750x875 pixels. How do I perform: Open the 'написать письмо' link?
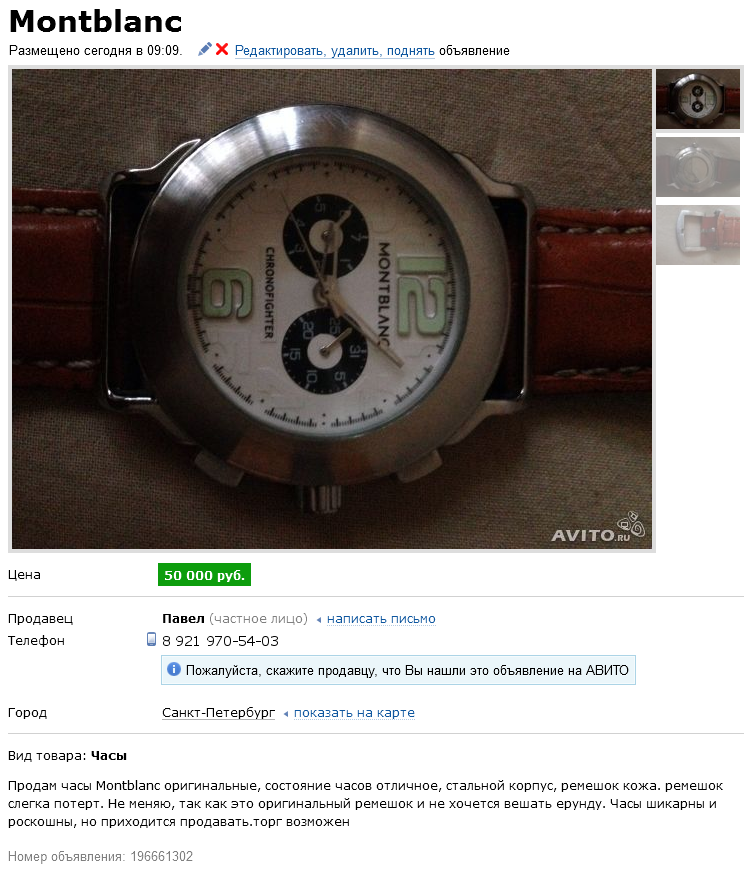pos(381,619)
